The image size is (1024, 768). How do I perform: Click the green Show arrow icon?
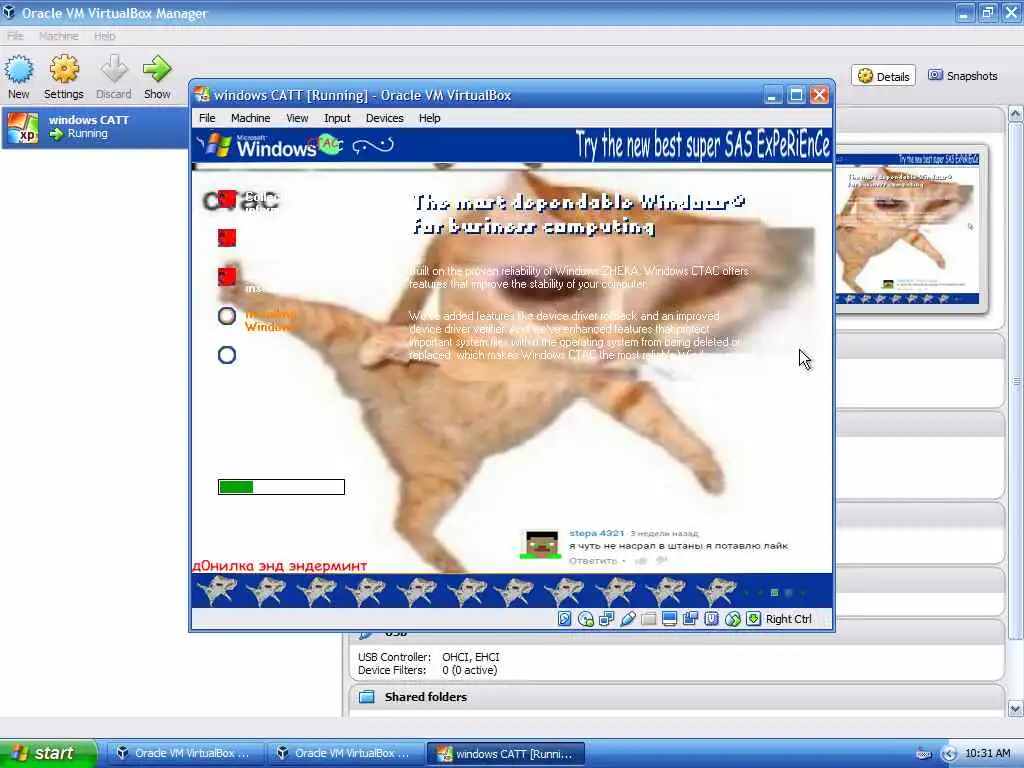coord(157,69)
